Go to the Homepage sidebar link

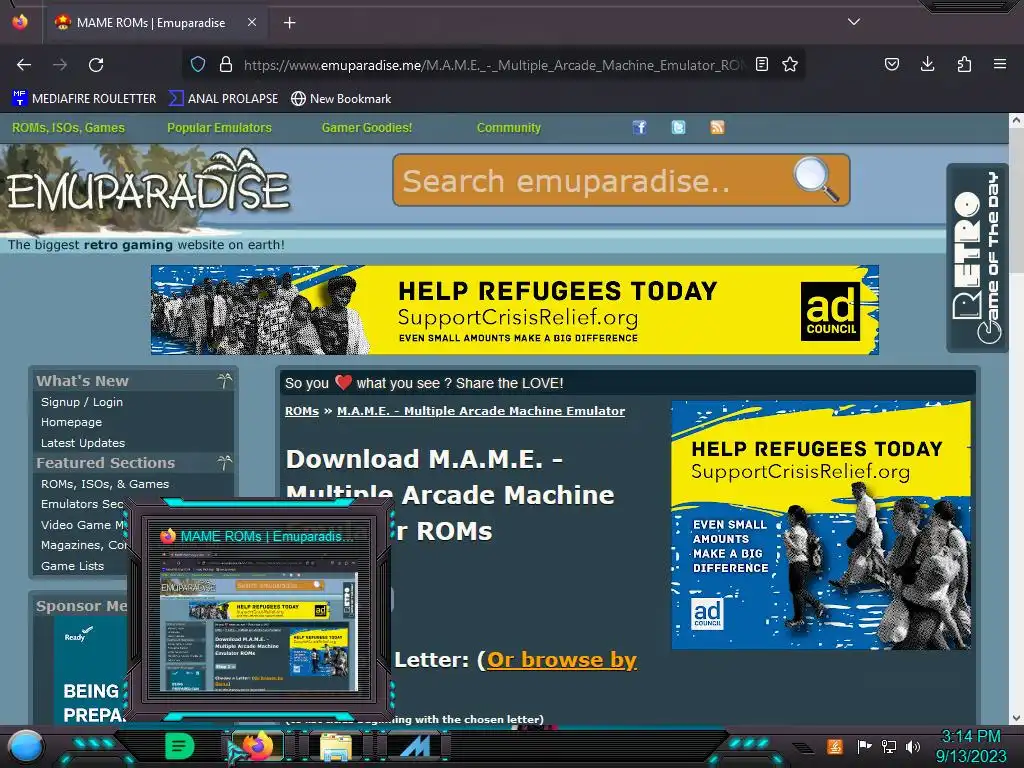[x=71, y=423]
